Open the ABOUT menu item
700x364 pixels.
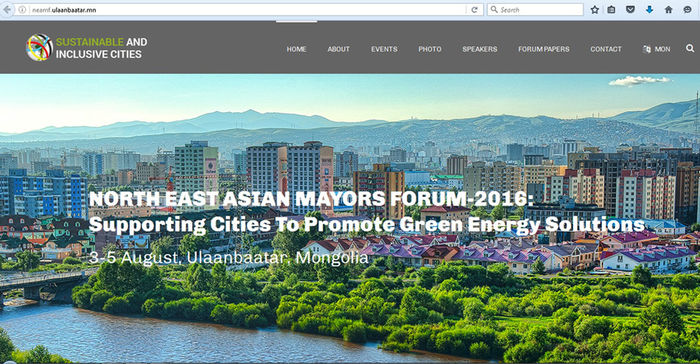(x=338, y=49)
